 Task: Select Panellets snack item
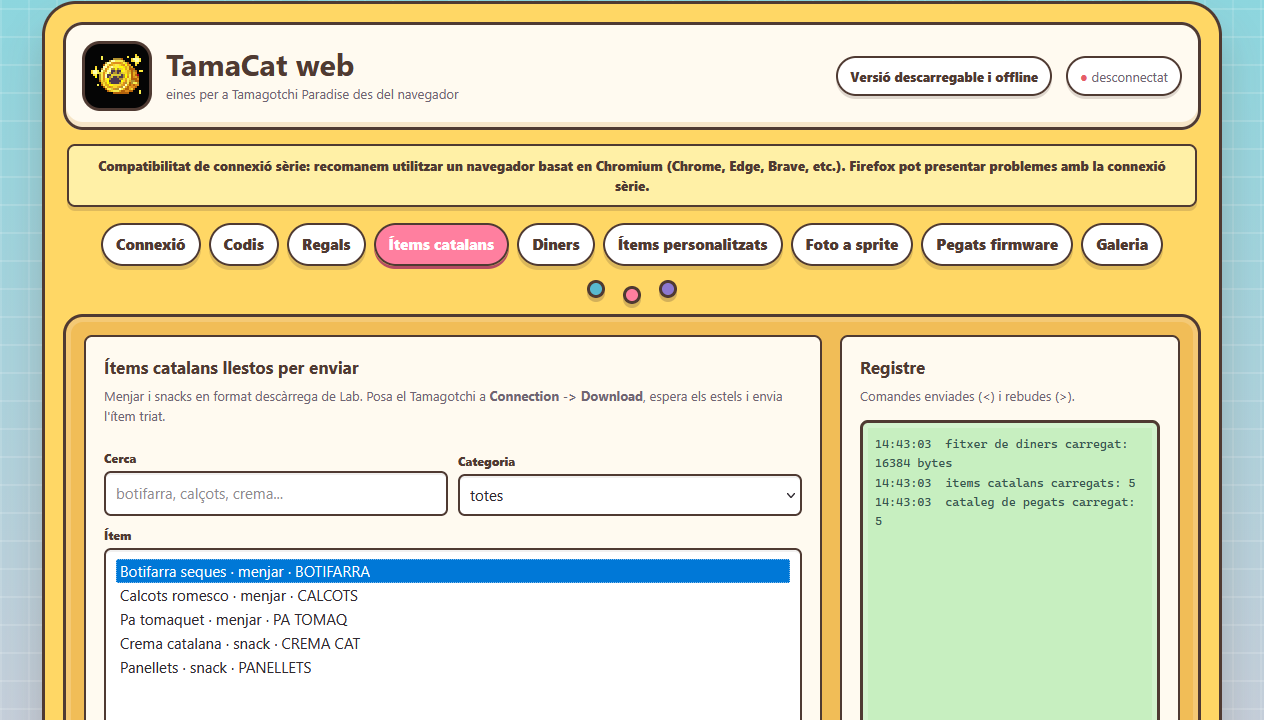coord(453,668)
